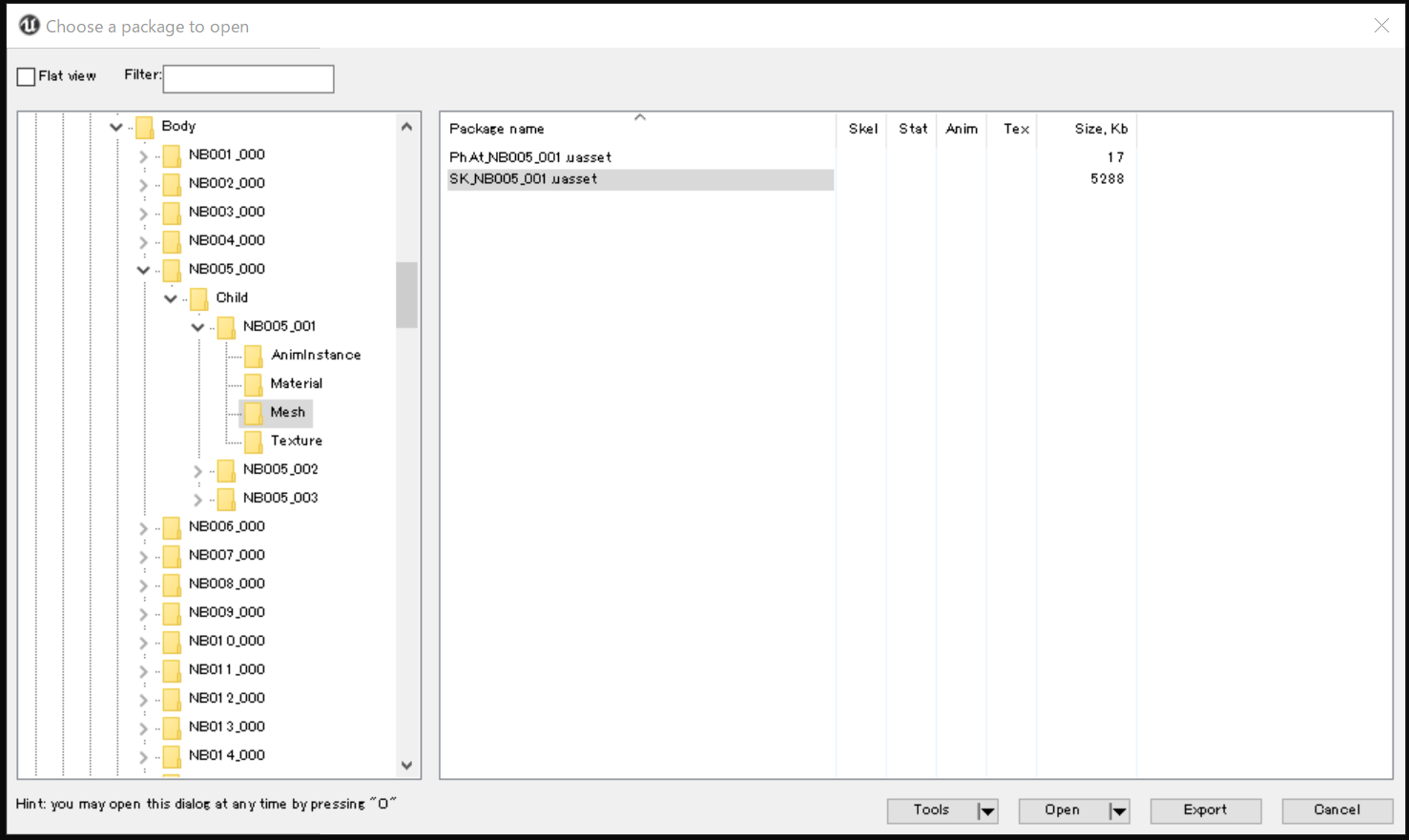This screenshot has width=1409, height=840.
Task: Select the NB008_000 folder icon
Action: tap(172, 584)
